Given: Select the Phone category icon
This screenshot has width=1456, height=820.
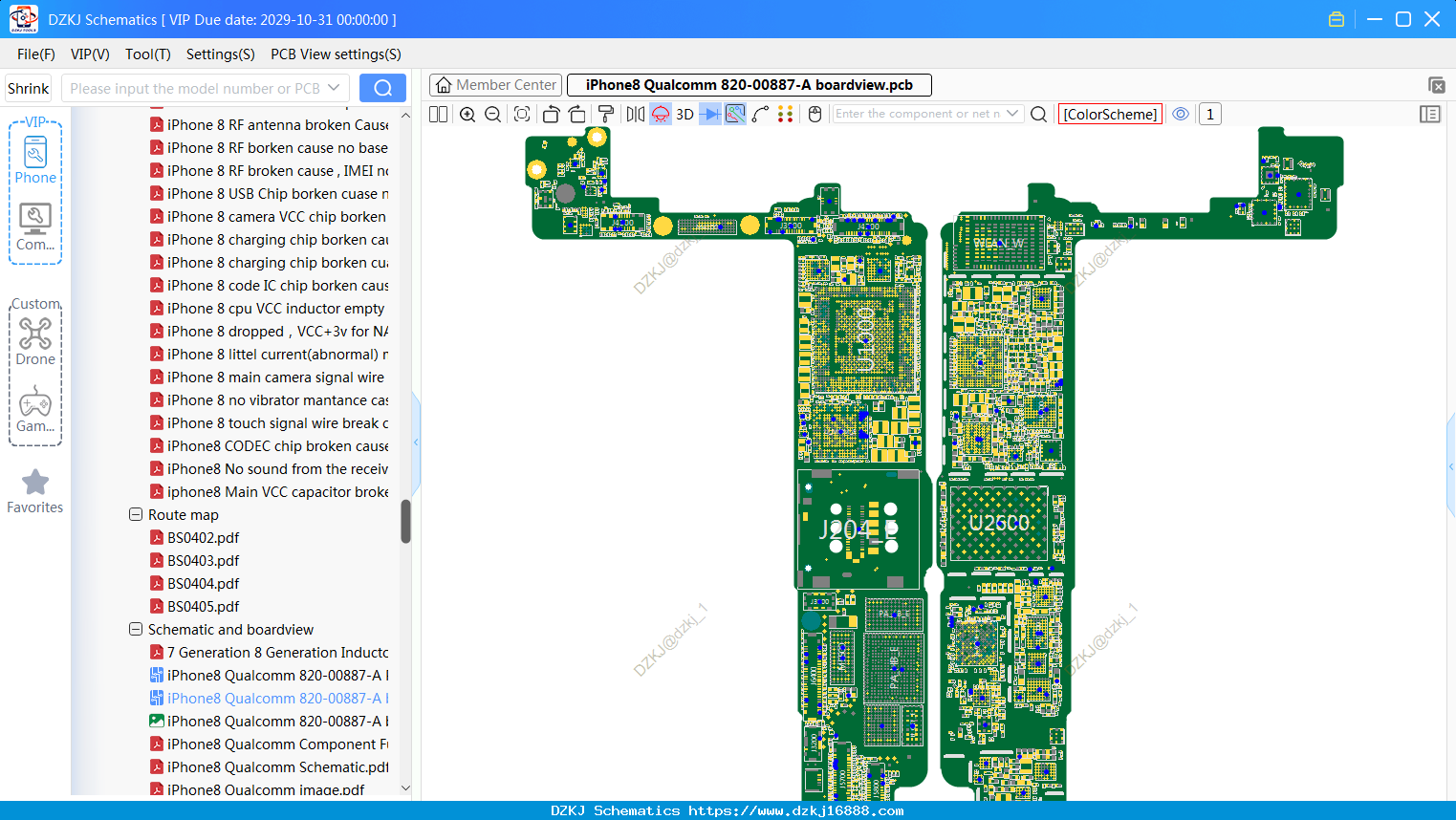Looking at the screenshot, I should point(35,159).
